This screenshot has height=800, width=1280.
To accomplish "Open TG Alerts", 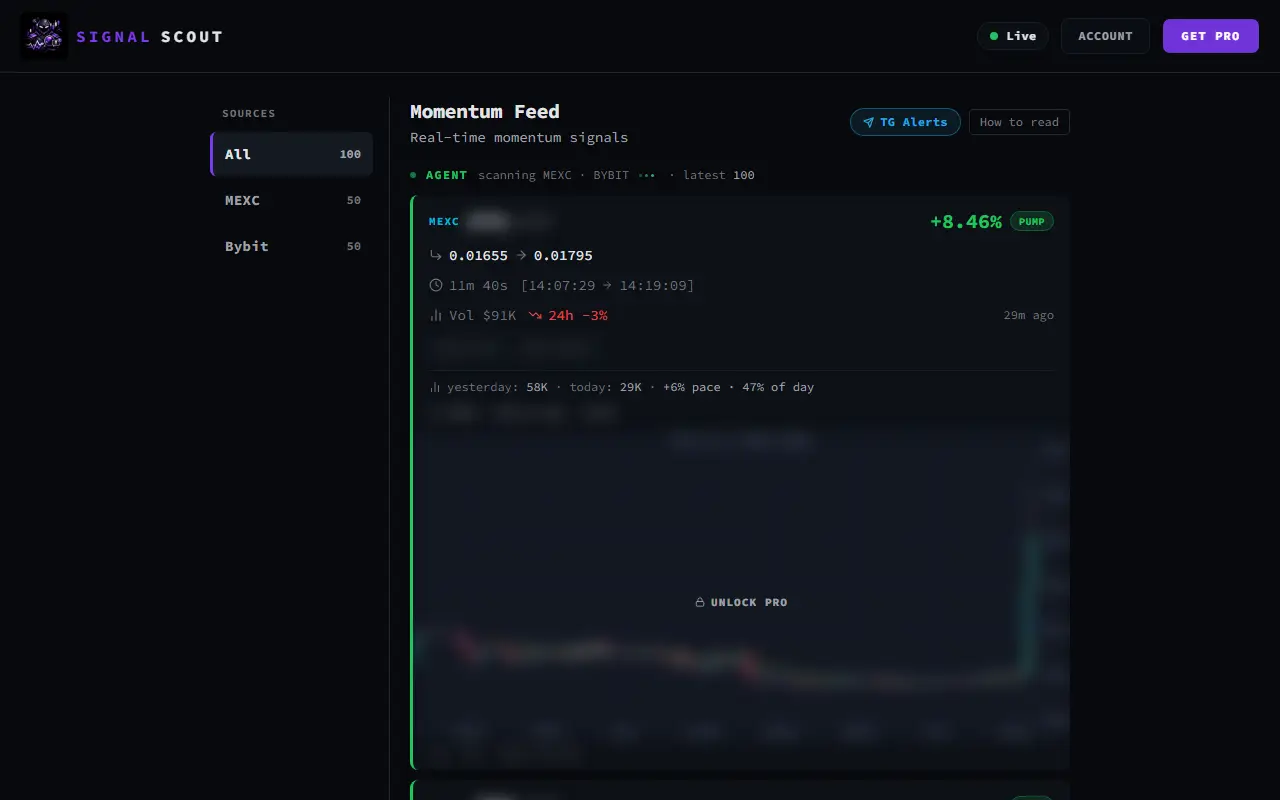I will 905,122.
